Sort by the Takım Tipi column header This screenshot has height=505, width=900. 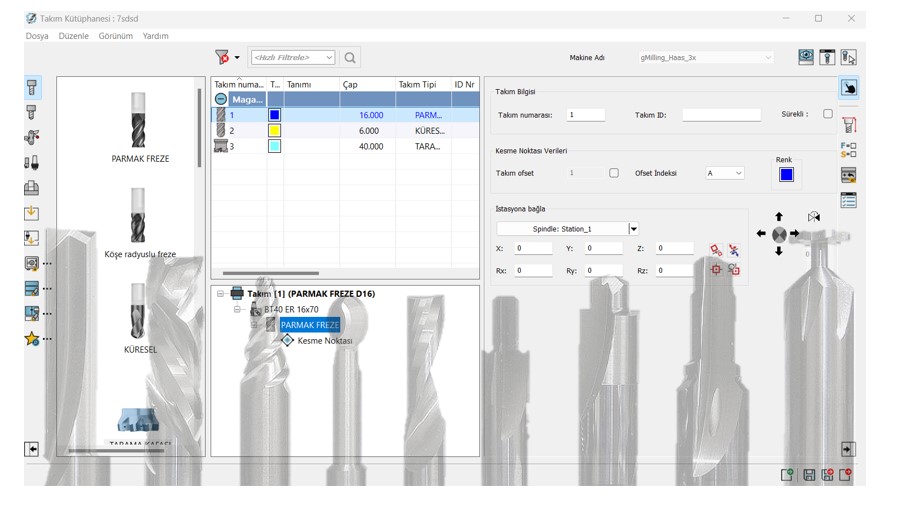tap(423, 84)
